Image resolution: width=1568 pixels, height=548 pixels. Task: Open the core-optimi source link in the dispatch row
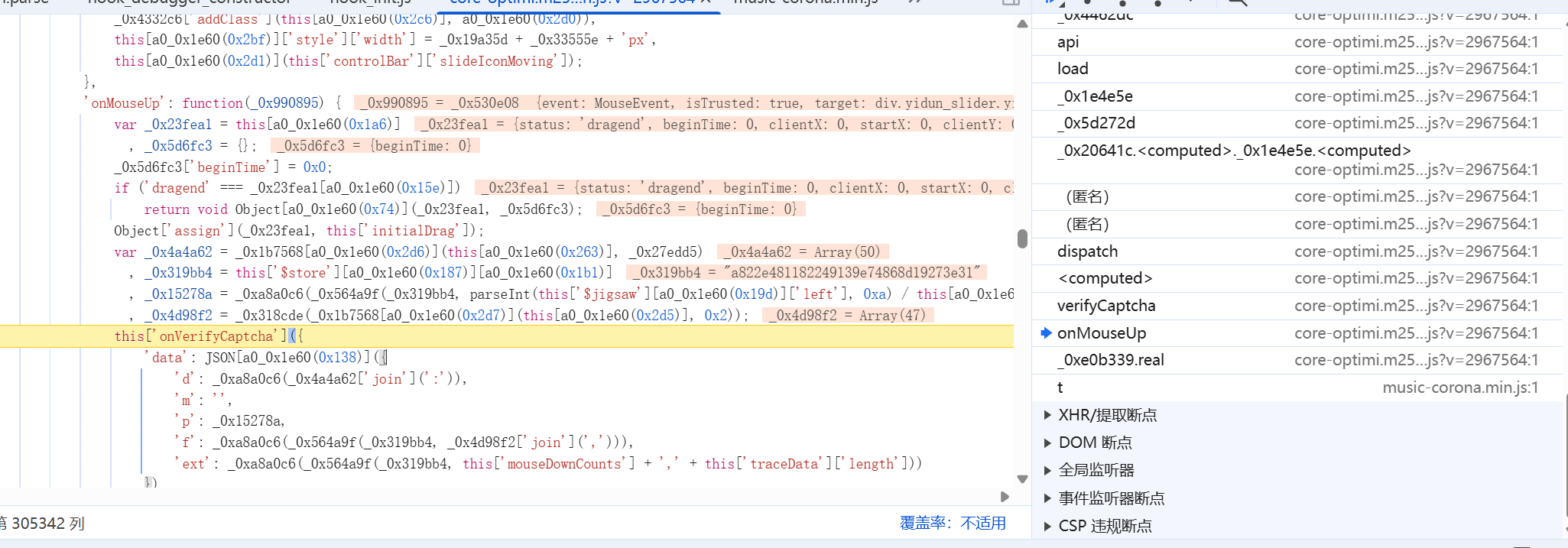tap(1416, 251)
